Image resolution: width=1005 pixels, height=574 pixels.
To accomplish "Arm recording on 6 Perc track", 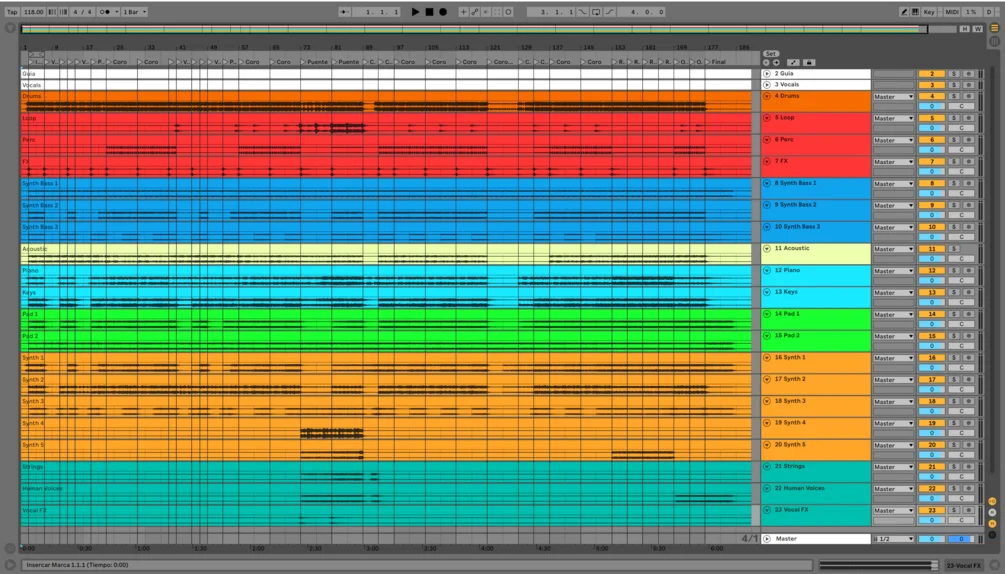I will [x=968, y=140].
